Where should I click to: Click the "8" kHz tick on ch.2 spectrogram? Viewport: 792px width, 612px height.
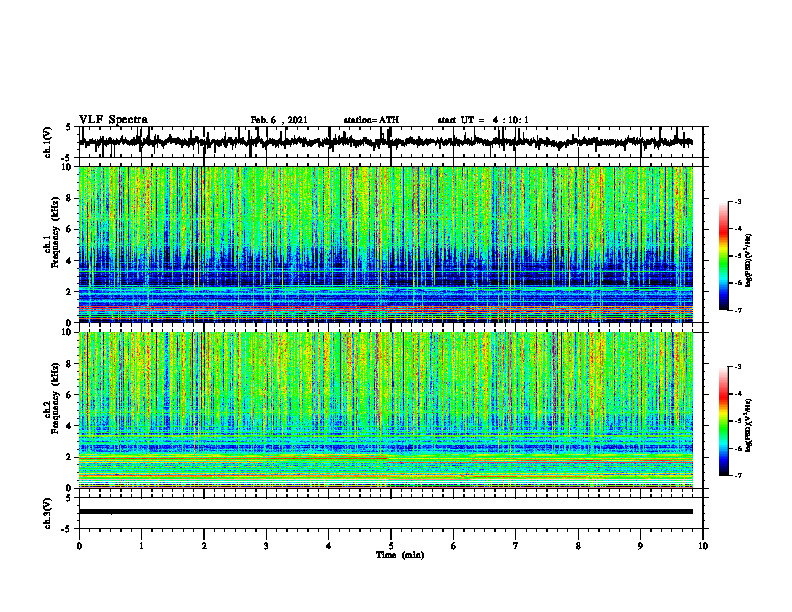click(69, 364)
